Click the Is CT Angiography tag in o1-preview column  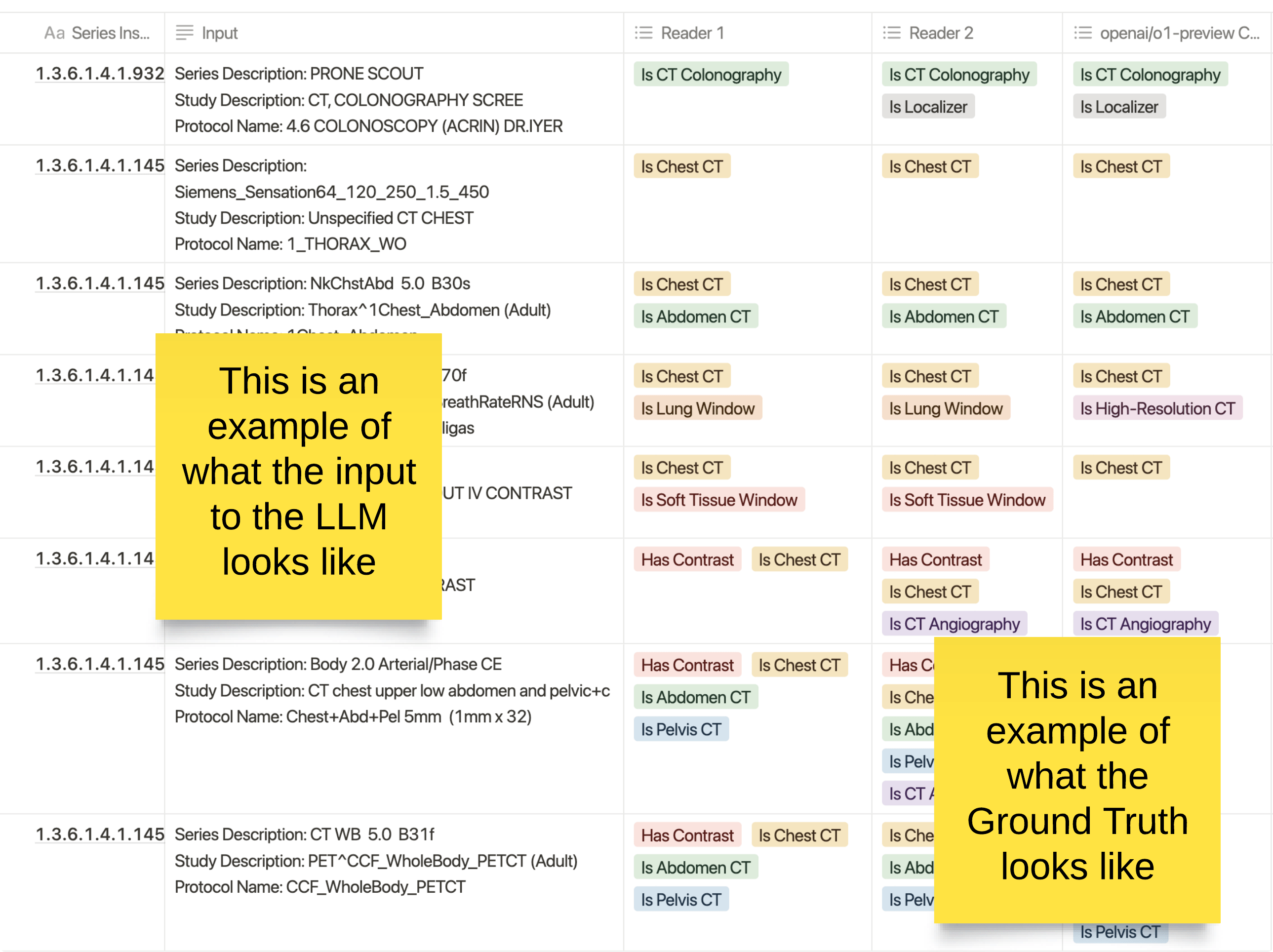[1145, 624]
